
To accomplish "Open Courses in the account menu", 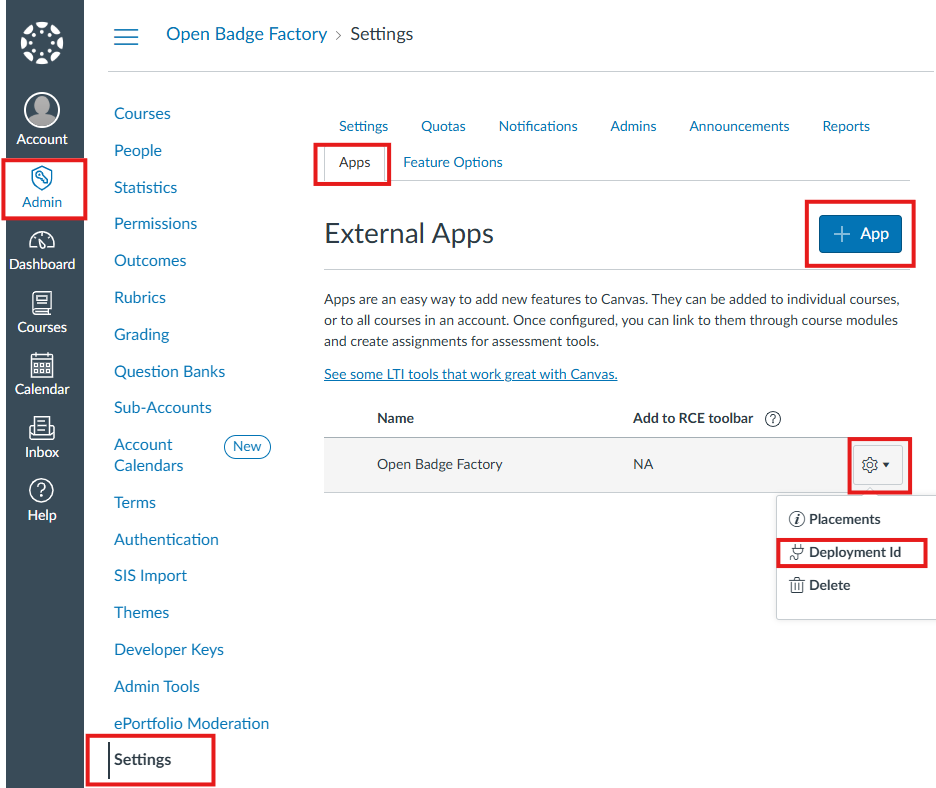I will click(142, 113).
